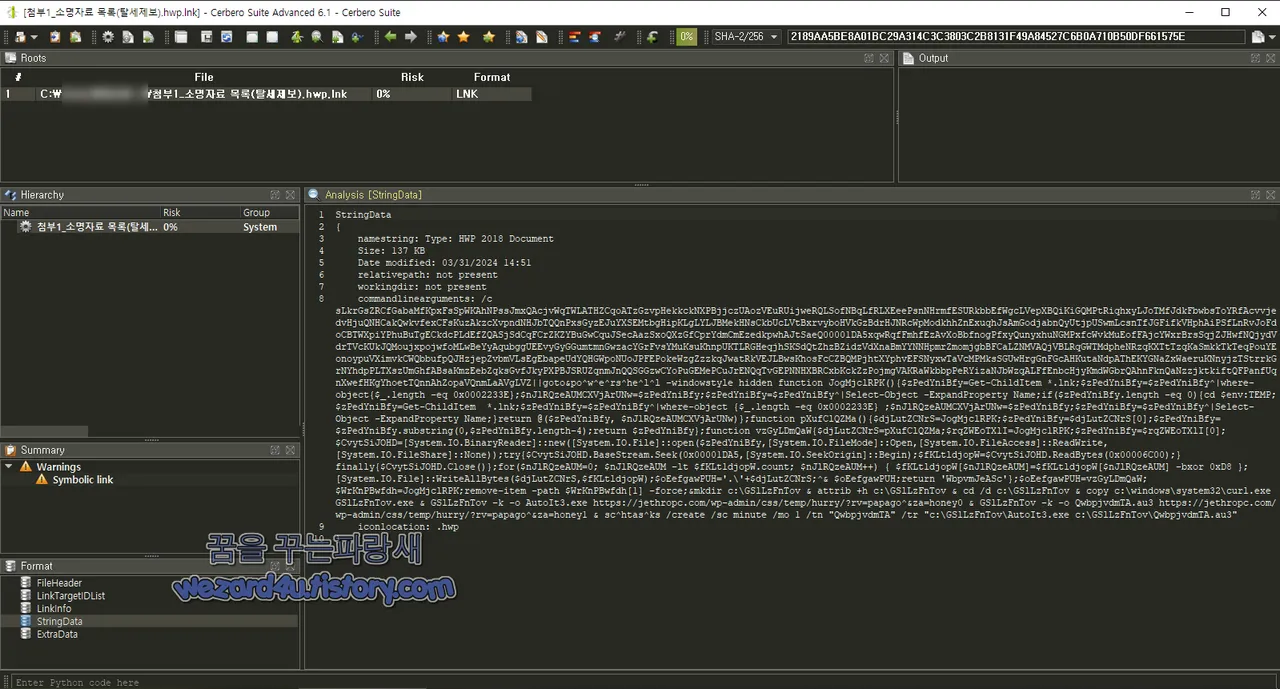Screen dimensions: 1280x689
Task: Click the clipboard icon in the toolbar
Action: (55, 37)
